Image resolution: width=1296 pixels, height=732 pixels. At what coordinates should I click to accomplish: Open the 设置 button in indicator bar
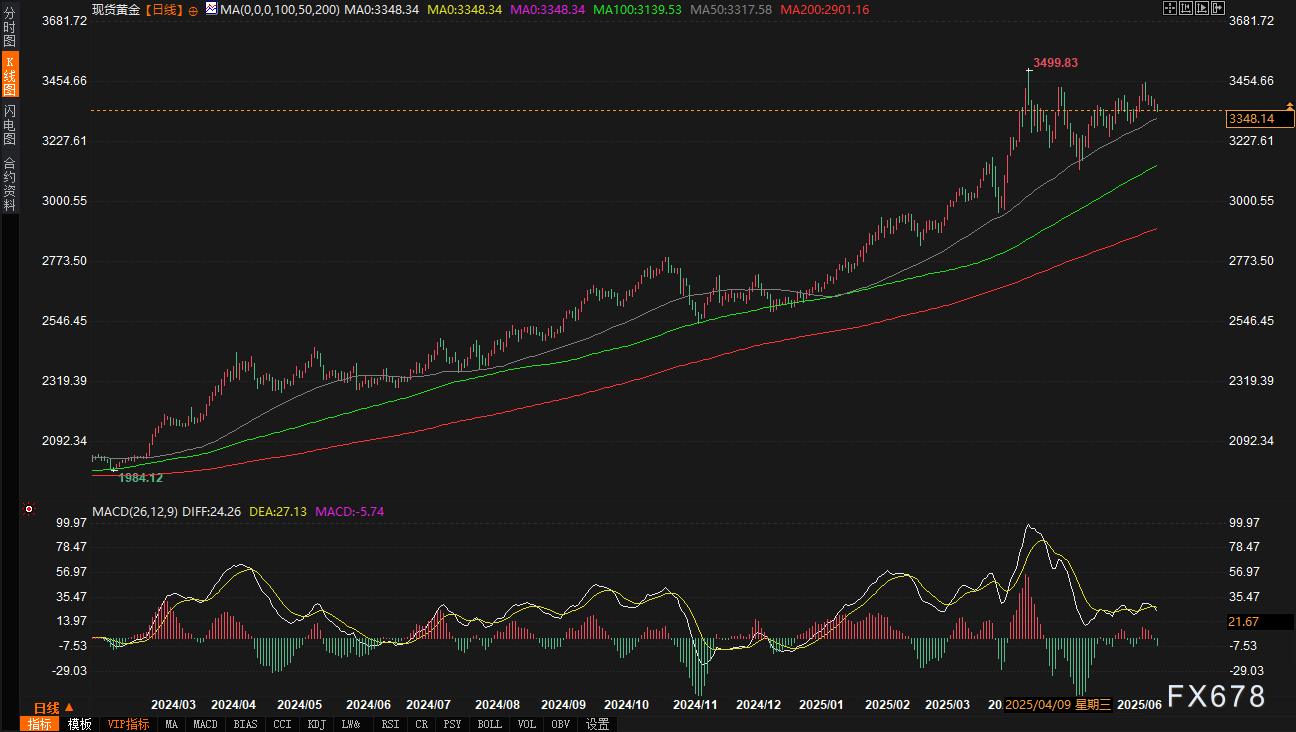598,724
